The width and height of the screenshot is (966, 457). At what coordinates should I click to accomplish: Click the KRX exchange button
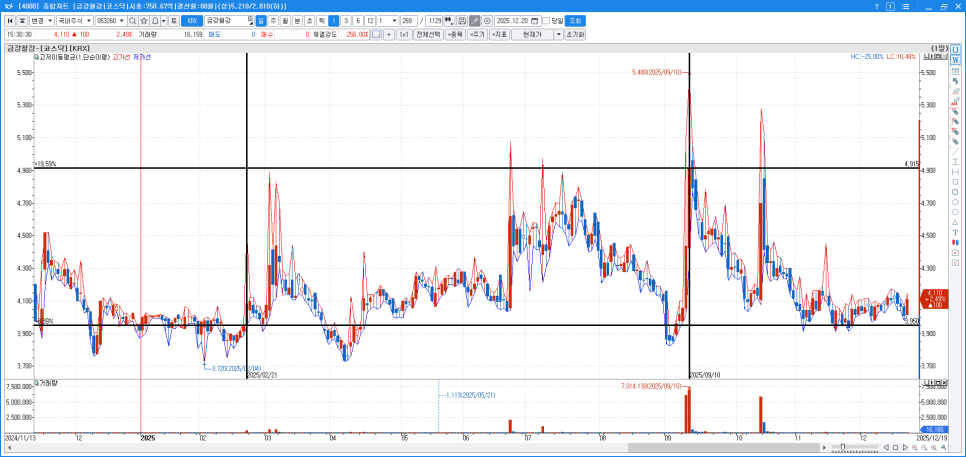coord(192,20)
